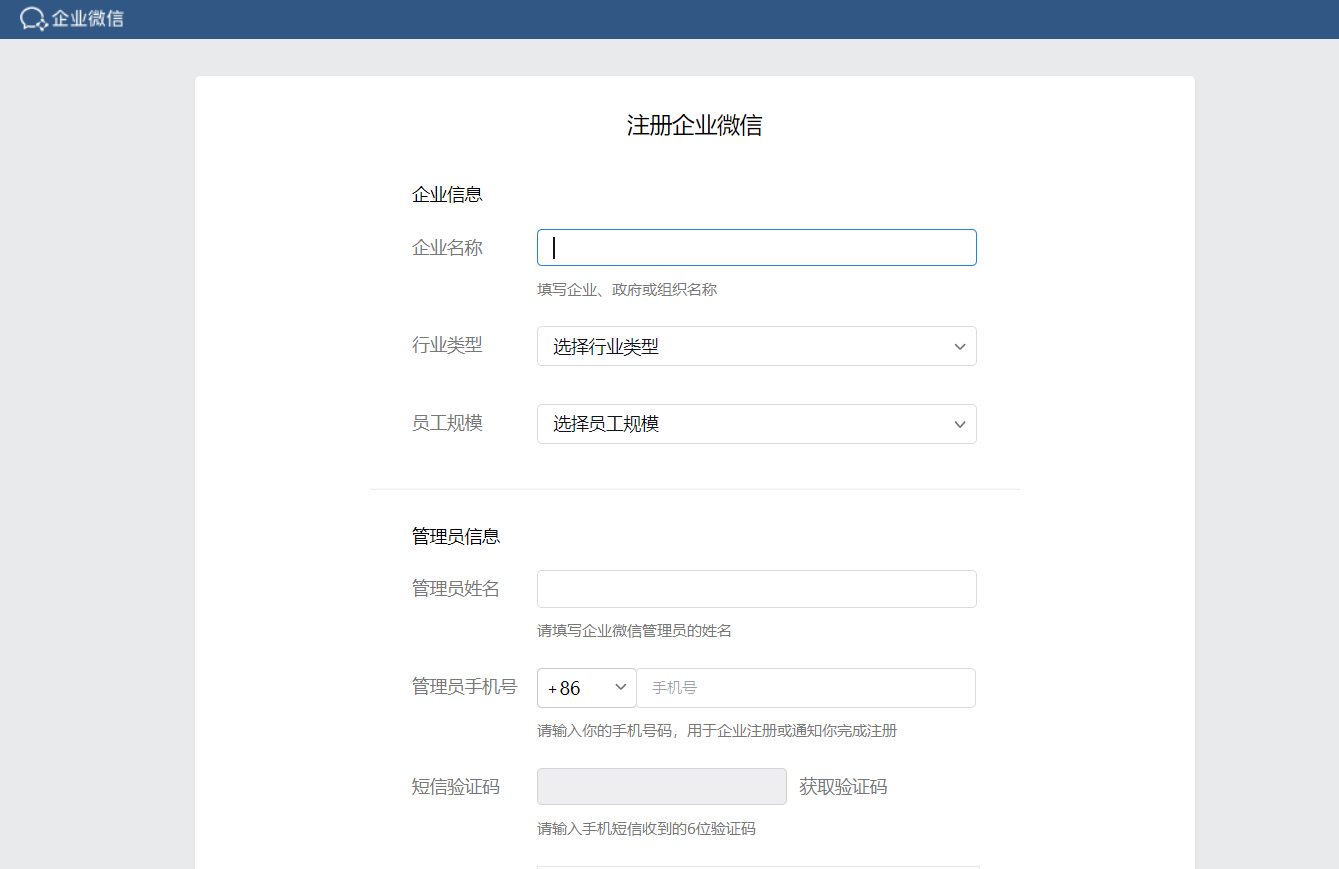Screen dimensions: 1339x869
Task: Click the 员工规模 label
Action: tap(447, 423)
